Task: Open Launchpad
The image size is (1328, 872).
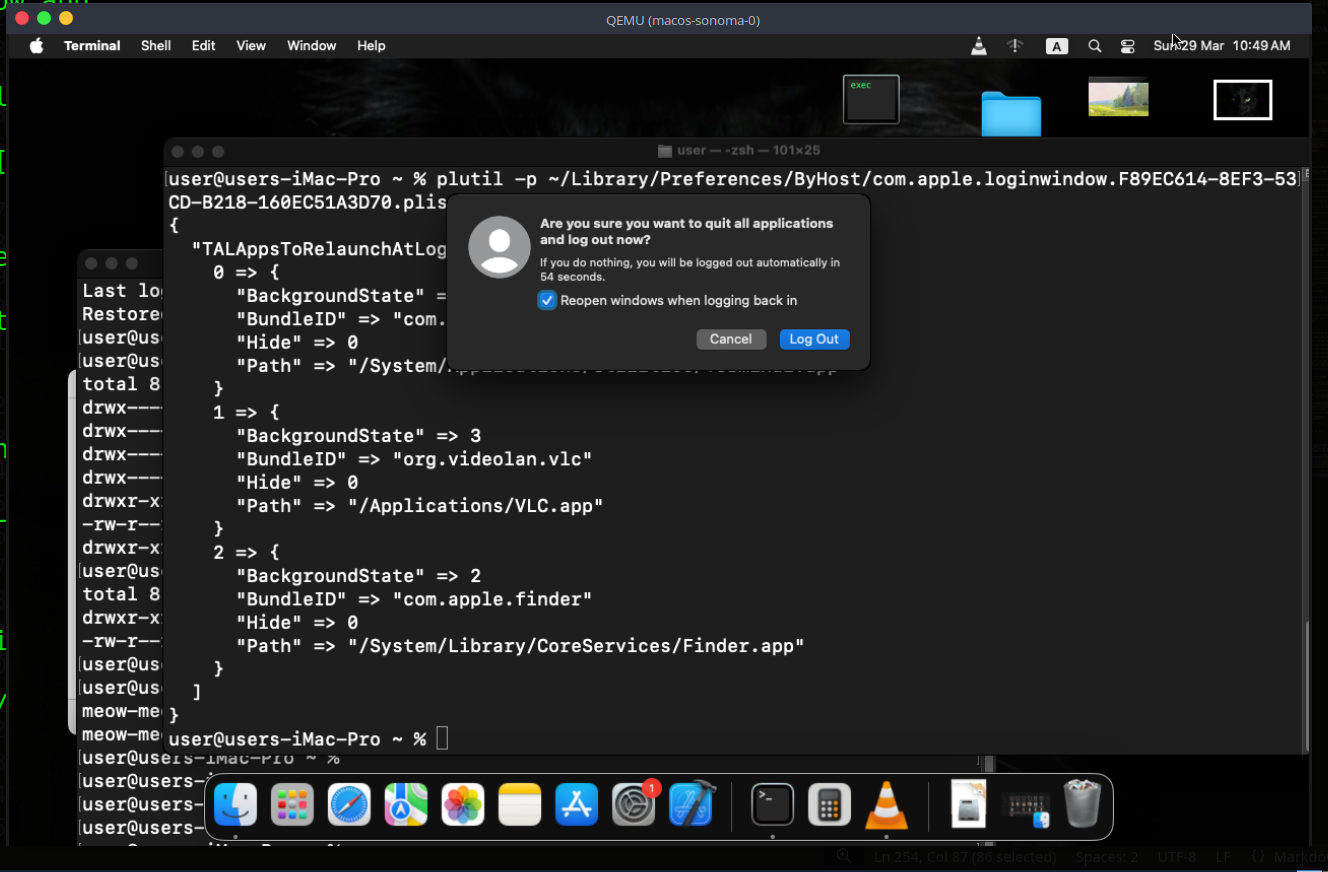Action: tap(292, 806)
